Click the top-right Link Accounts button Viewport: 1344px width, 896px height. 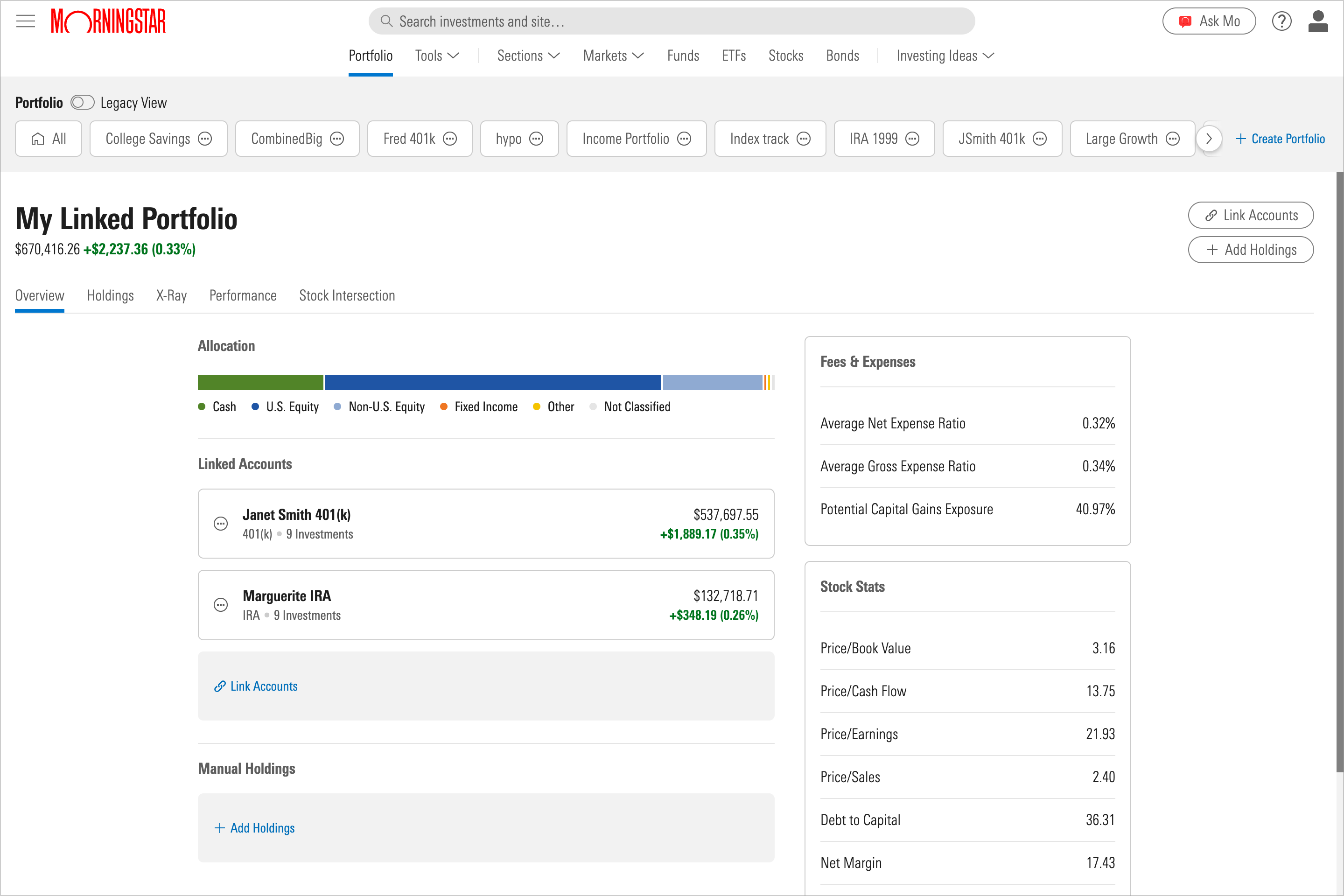1250,216
